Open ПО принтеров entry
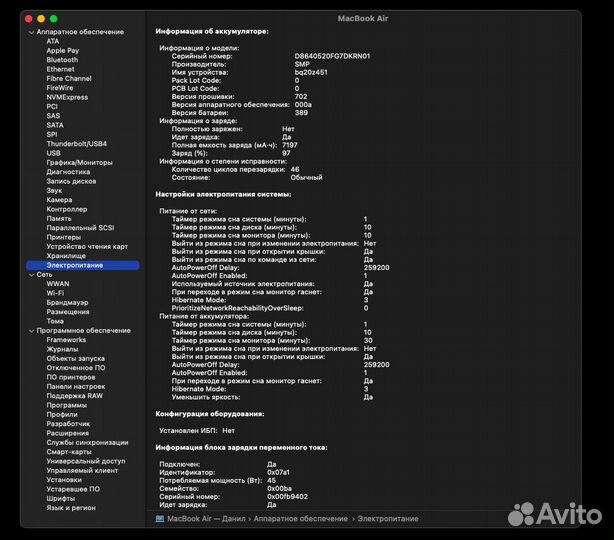This screenshot has height=540, width=614. pos(70,377)
